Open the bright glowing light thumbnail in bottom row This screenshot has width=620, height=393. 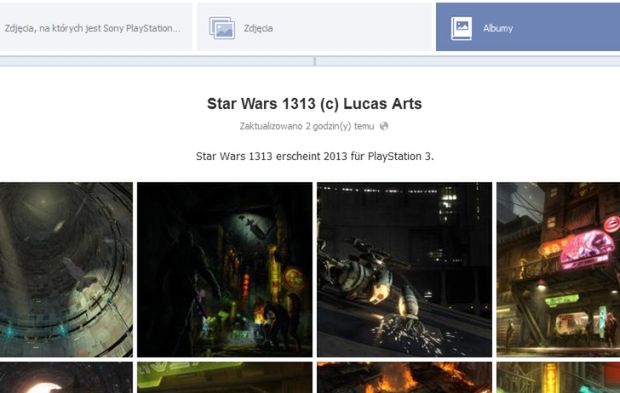[66, 378]
